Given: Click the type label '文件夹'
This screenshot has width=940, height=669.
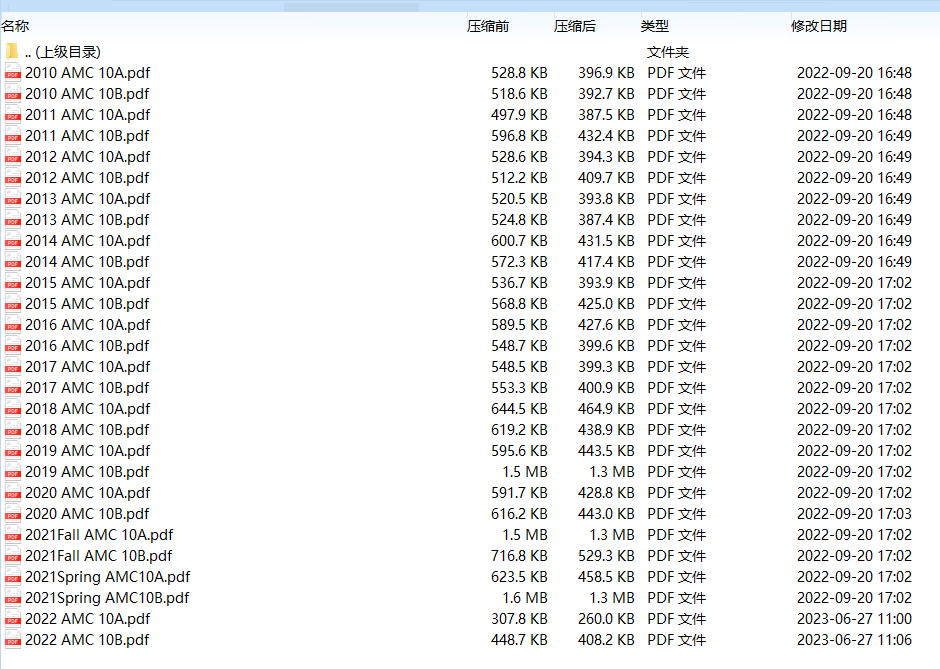Looking at the screenshot, I should pyautogui.click(x=668, y=52).
